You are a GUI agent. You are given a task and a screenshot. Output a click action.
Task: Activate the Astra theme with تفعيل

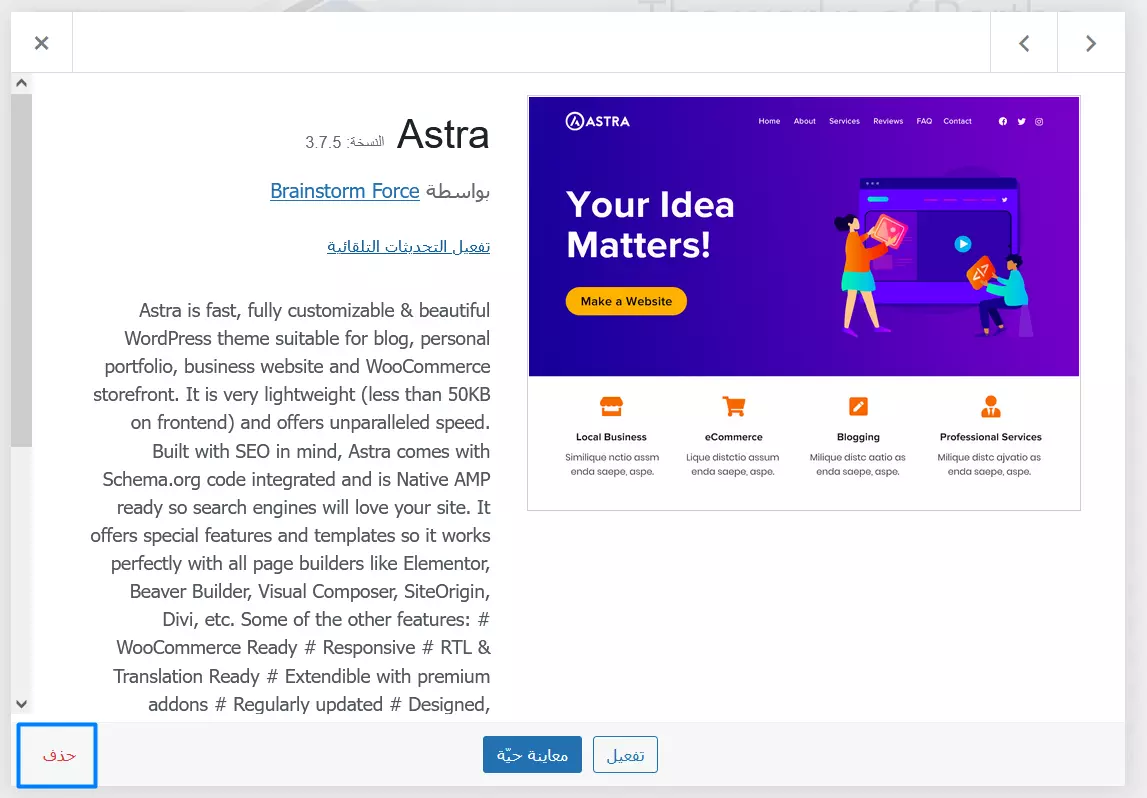pos(625,755)
